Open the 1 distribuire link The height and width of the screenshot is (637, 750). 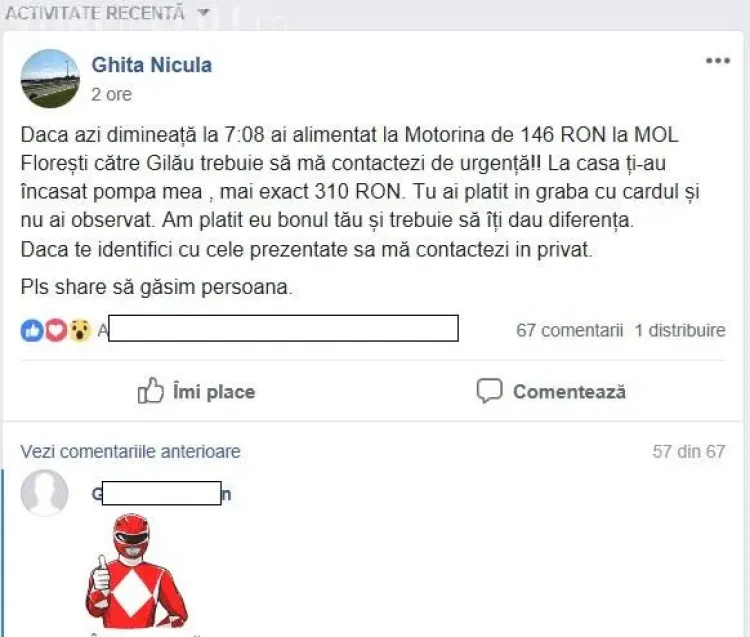(x=680, y=330)
